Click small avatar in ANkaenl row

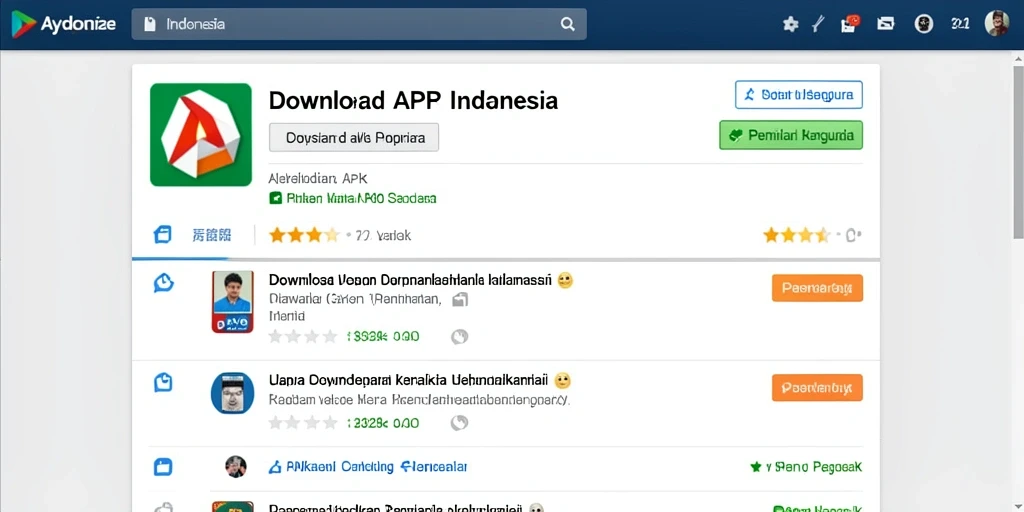click(x=236, y=467)
